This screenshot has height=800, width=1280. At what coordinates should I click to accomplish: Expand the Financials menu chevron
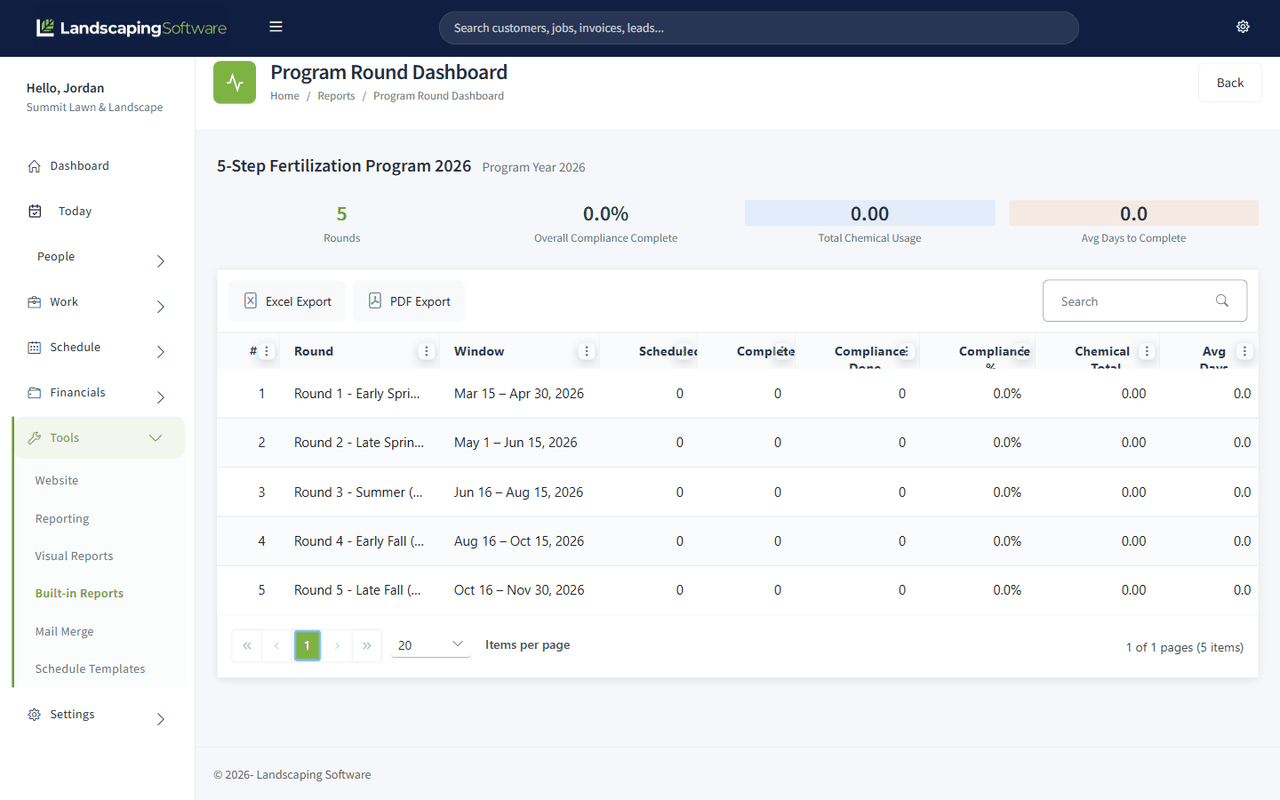(x=161, y=397)
